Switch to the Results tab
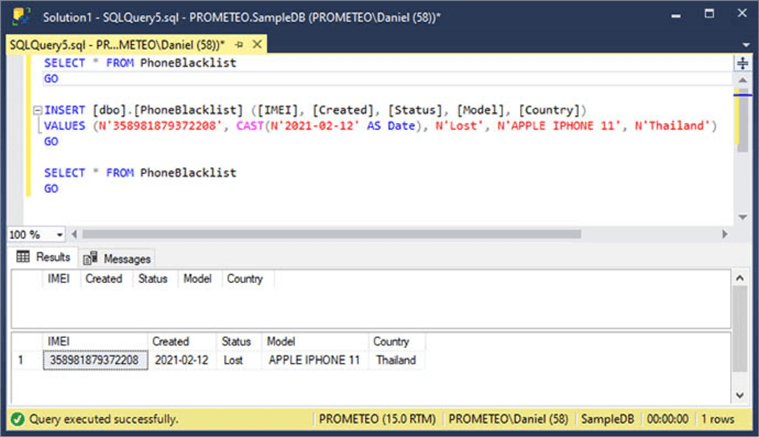Screen dimensions: 759x437 coord(44,257)
